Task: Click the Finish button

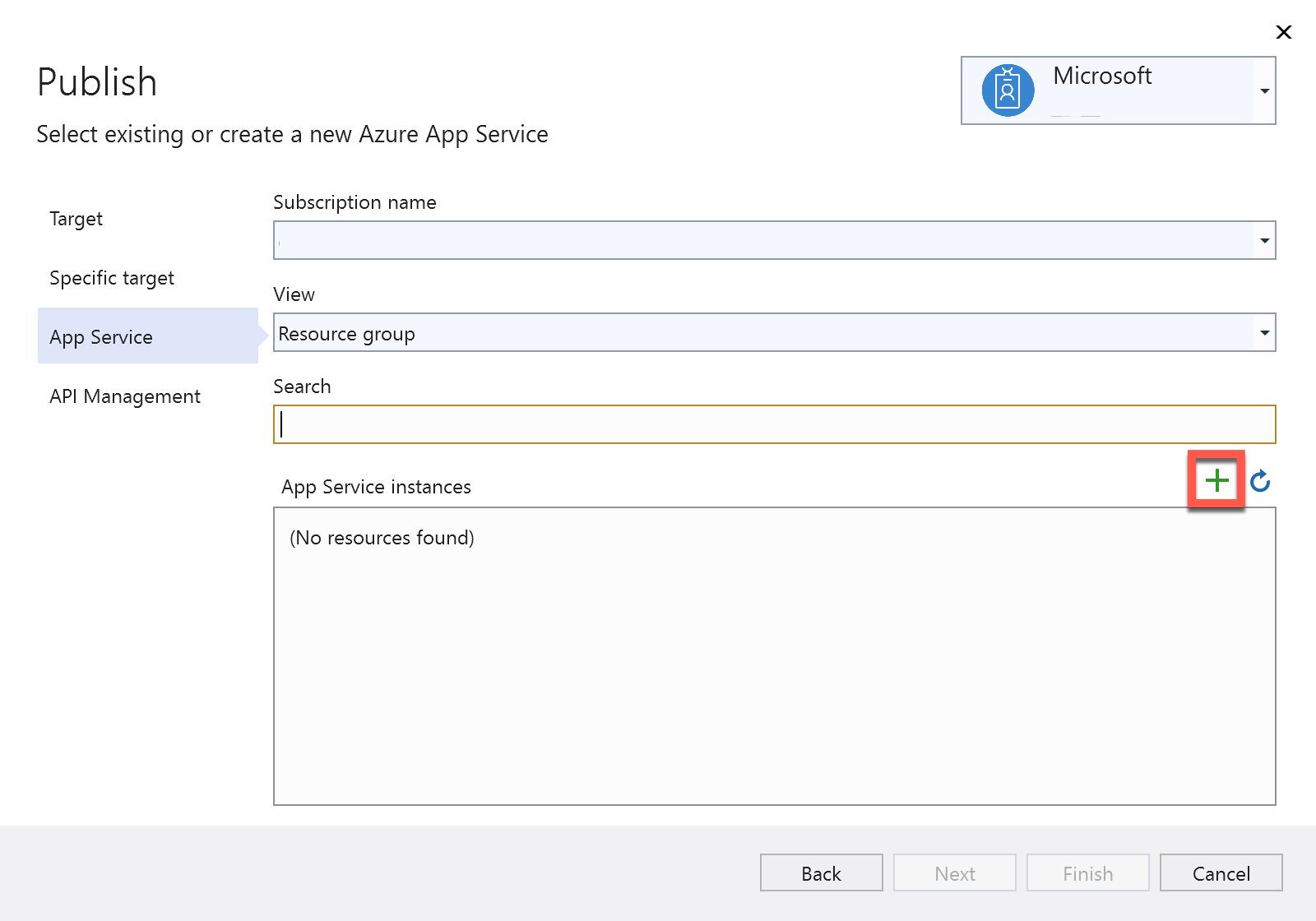Action: (1087, 872)
